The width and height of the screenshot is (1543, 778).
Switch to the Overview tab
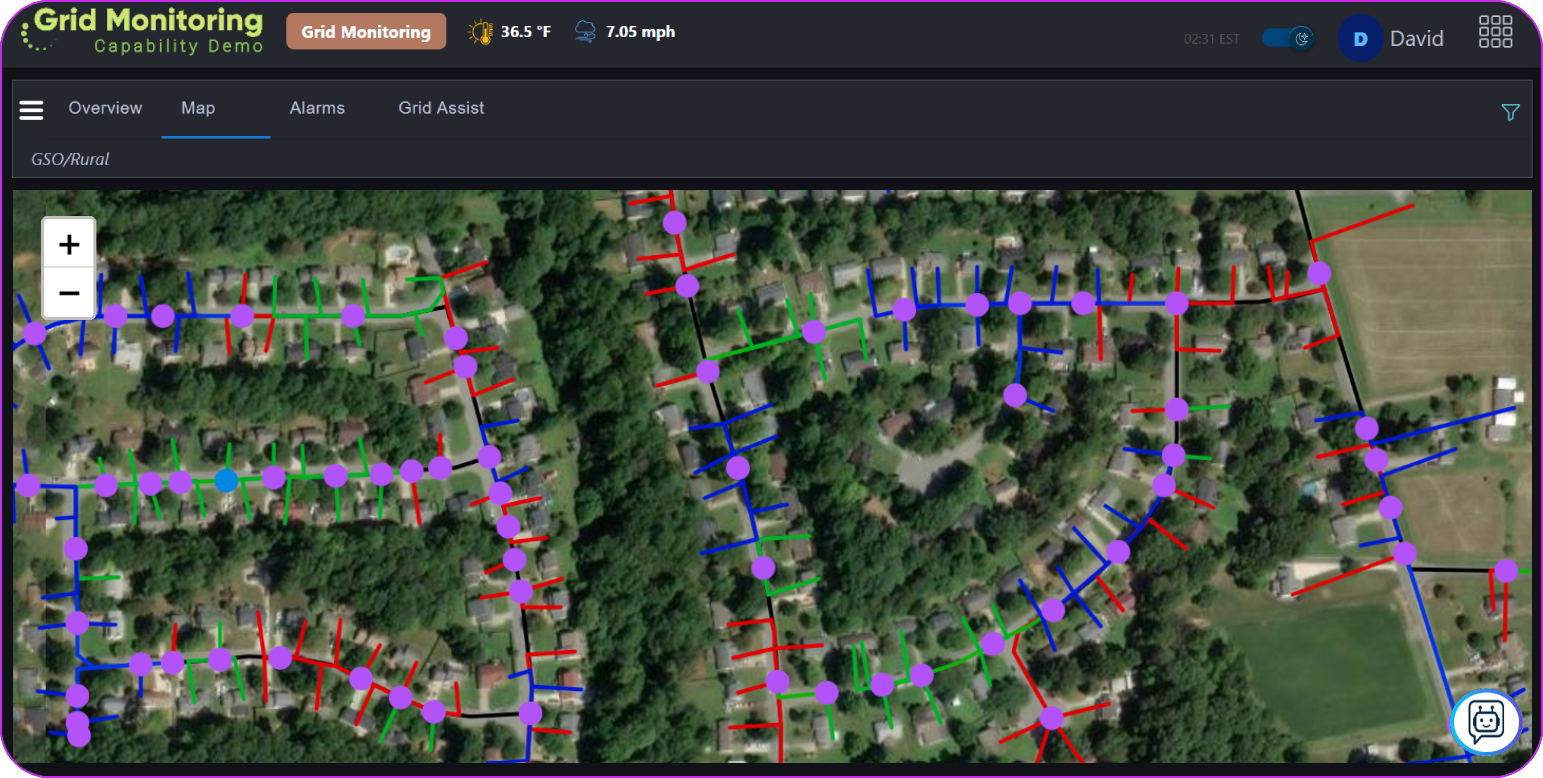click(x=105, y=108)
